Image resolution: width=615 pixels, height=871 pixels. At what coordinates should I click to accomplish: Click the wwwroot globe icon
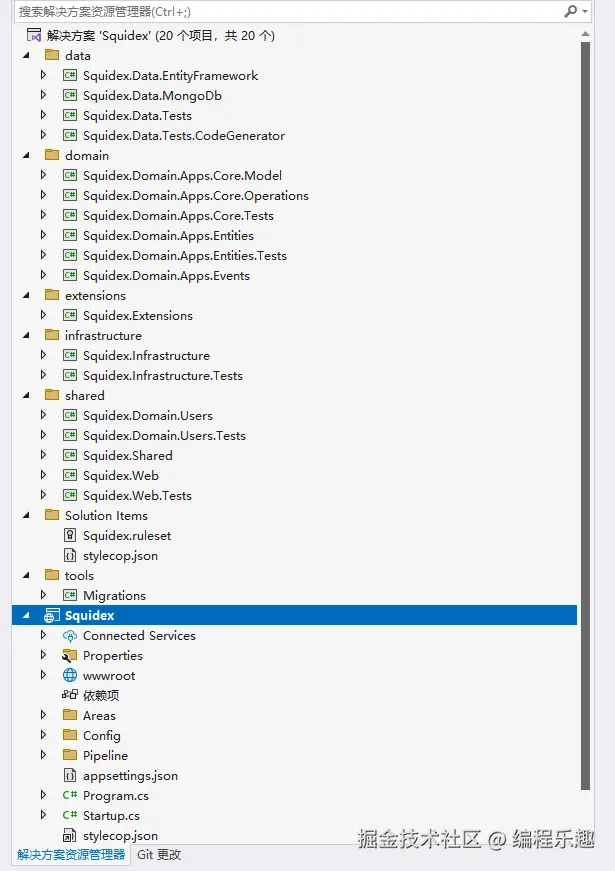coord(69,675)
